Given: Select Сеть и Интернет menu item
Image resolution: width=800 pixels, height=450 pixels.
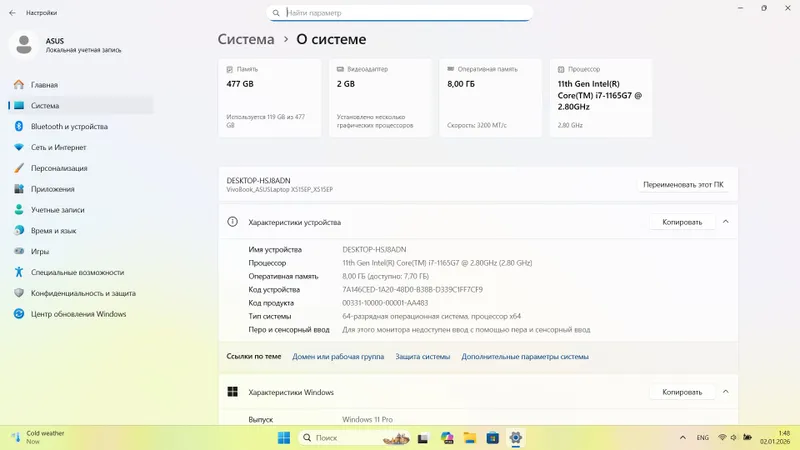Looking at the screenshot, I should pos(81,147).
